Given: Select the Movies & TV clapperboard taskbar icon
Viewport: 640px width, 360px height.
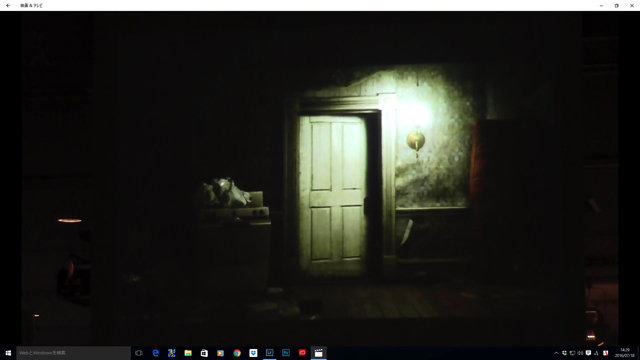Looking at the screenshot, I should pos(318,353).
